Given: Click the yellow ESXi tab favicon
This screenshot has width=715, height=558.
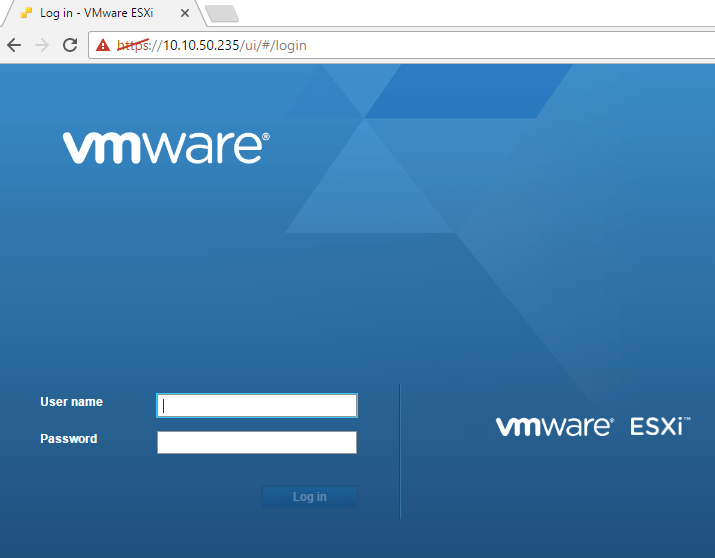Looking at the screenshot, I should 26,13.
